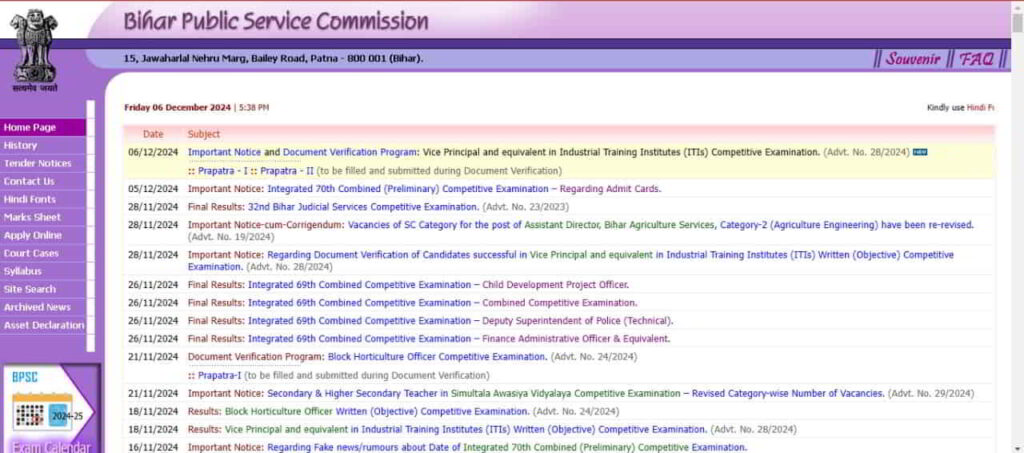
Task: Open Fake news/rumours notice dated 16/11/2024
Action: tap(507, 448)
